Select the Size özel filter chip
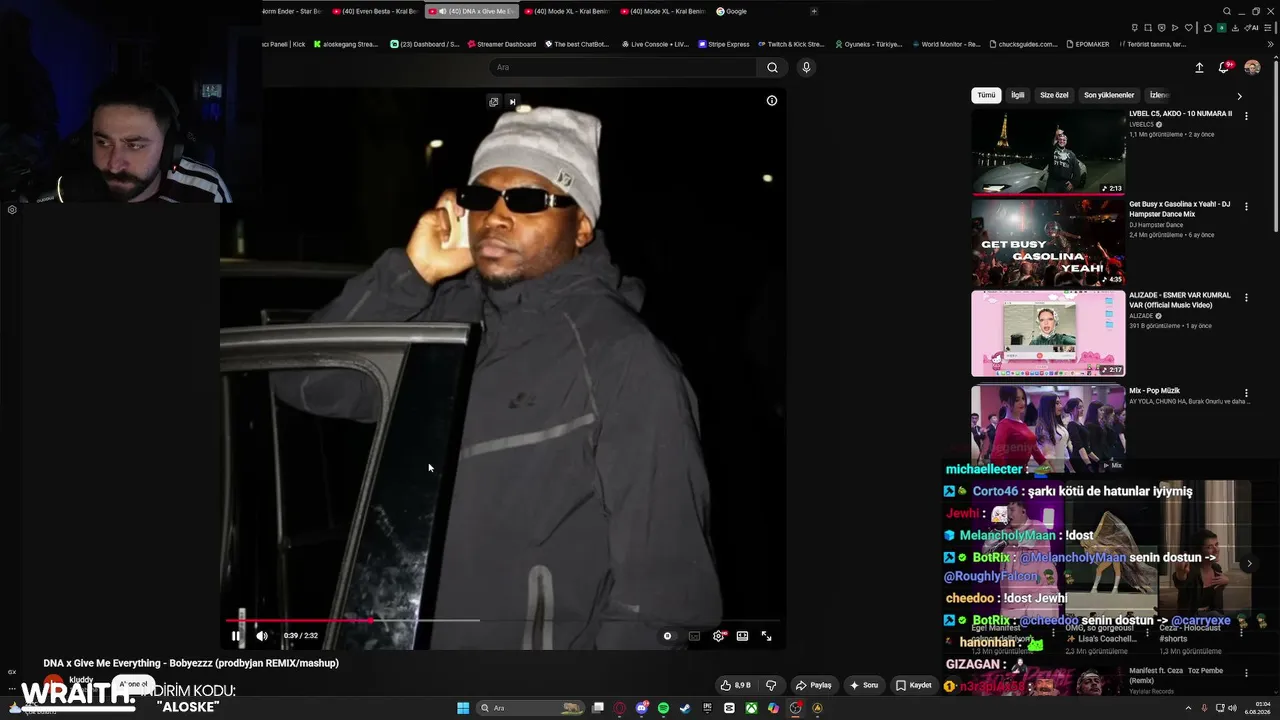The height and width of the screenshot is (720, 1280). [1054, 95]
